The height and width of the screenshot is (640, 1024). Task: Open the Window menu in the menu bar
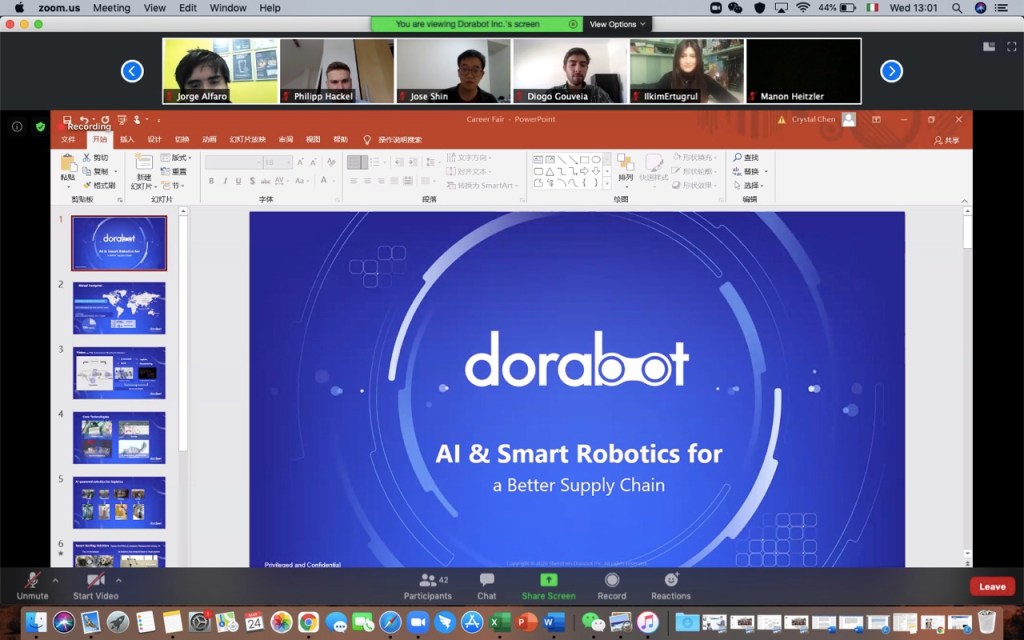coord(228,8)
